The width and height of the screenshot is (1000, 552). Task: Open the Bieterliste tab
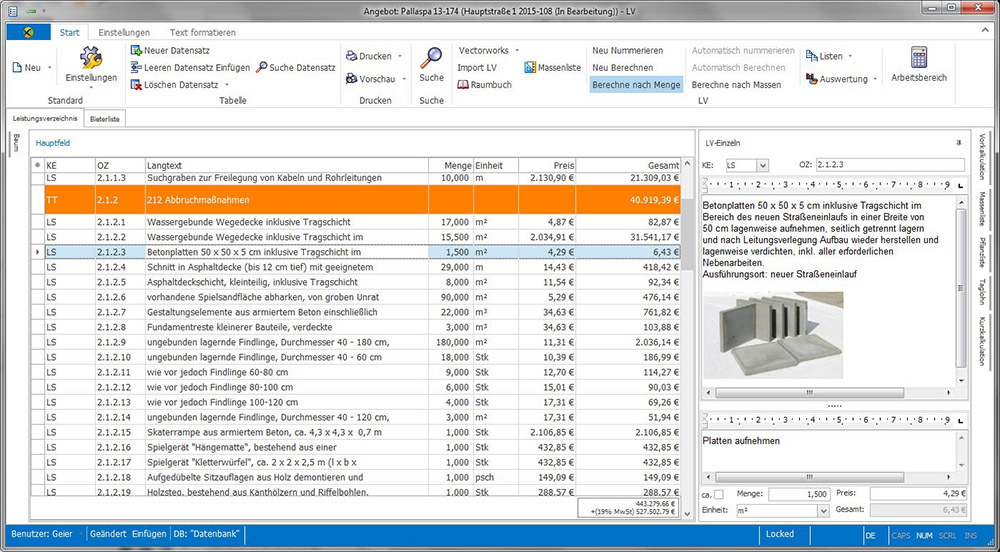[105, 118]
